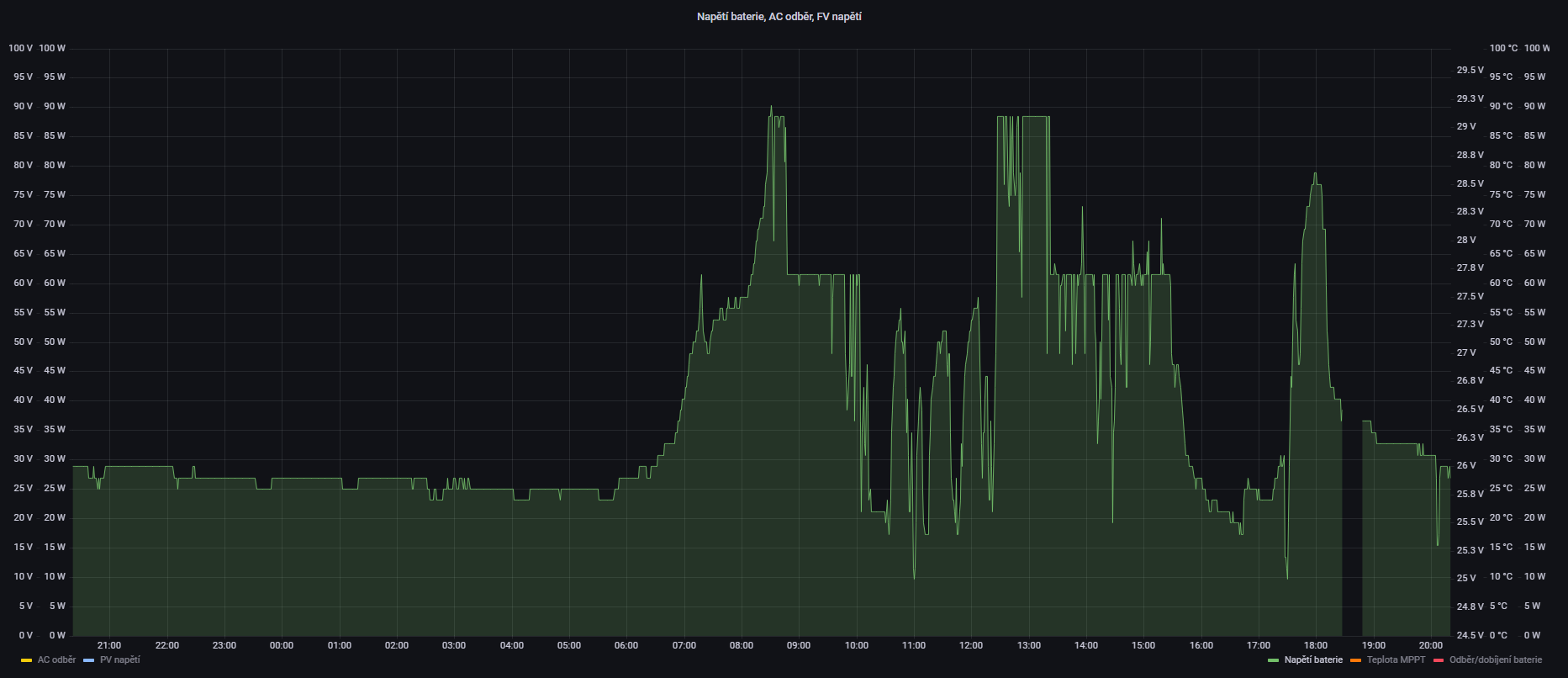
Task: Open the orange Teplota MPPT color swatch
Action: [x=1355, y=660]
